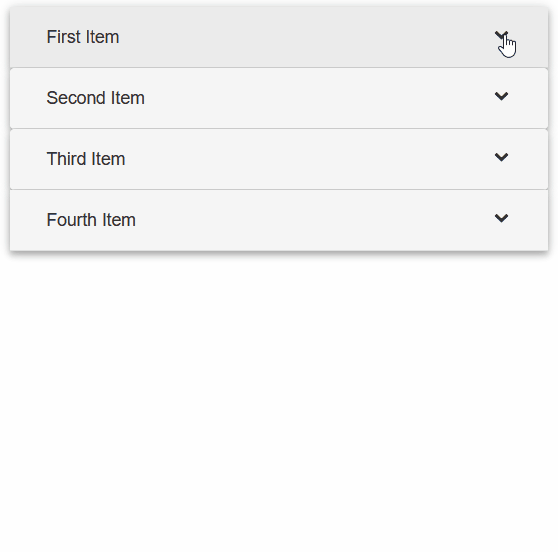This screenshot has width=558, height=552.
Task: Click the 'Third Item' heading label
Action: click(x=86, y=159)
